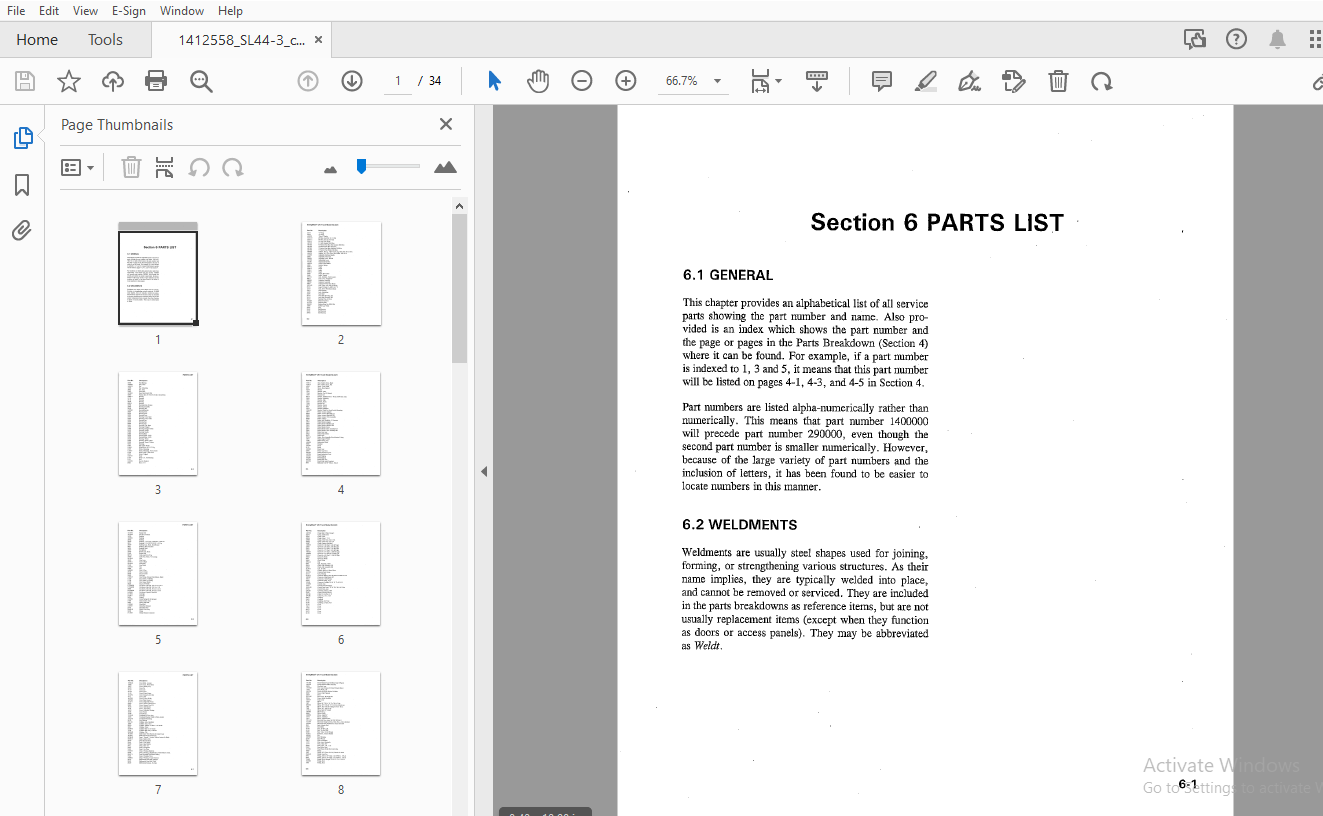Viewport: 1323px width, 816px height.
Task: Open the Edit menu
Action: pyautogui.click(x=49, y=10)
